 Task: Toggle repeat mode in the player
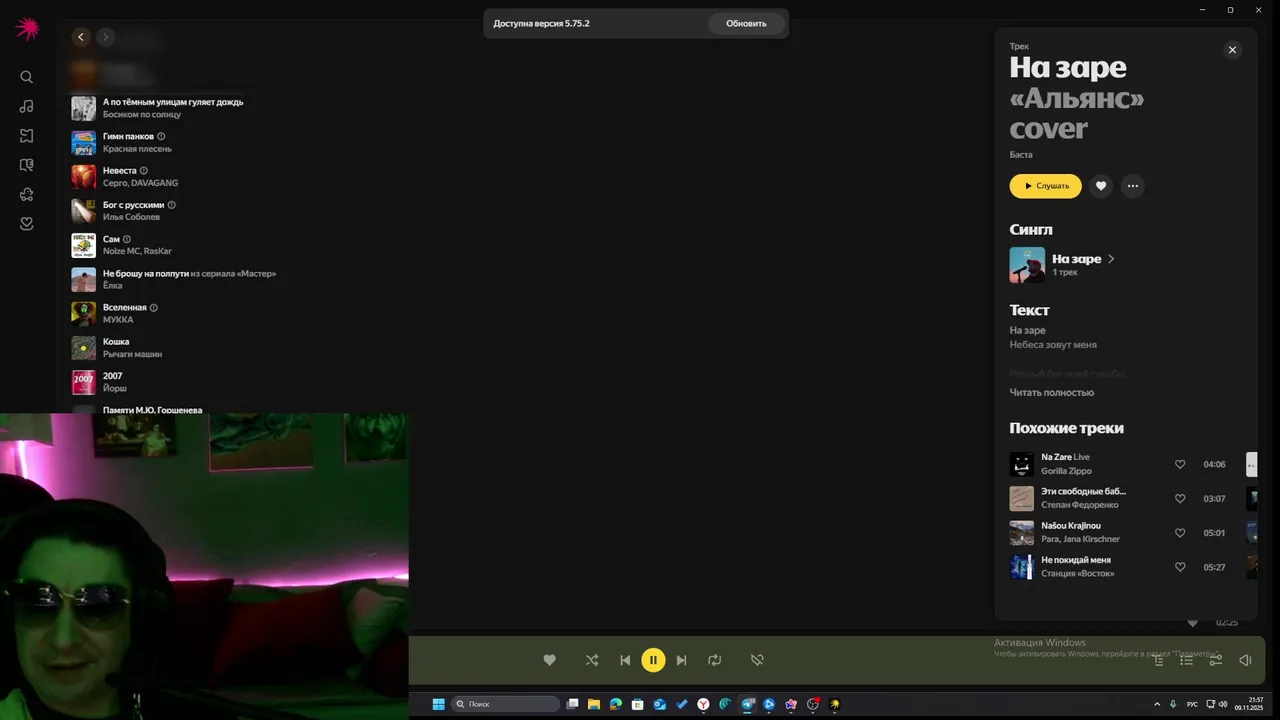point(714,660)
